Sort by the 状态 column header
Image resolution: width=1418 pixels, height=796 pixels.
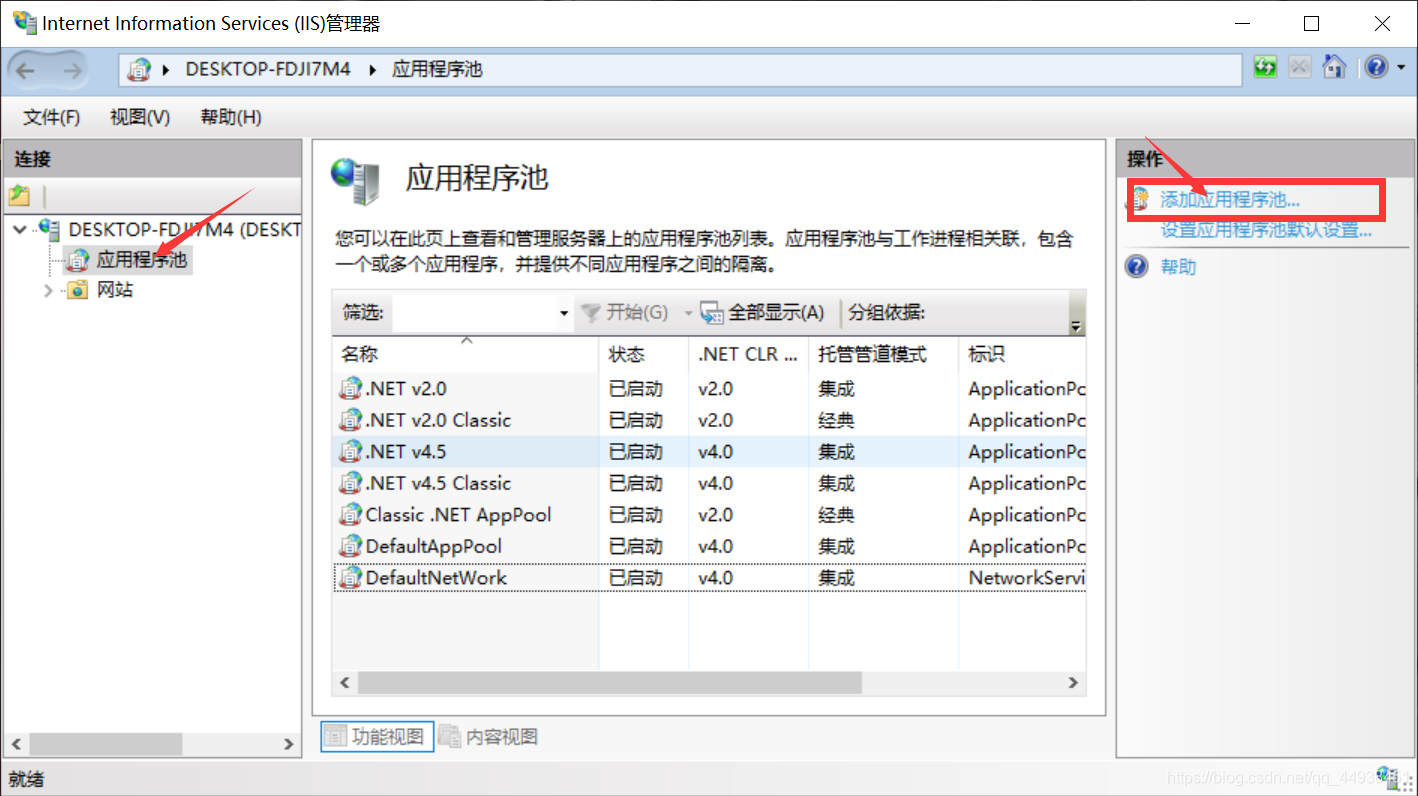pyautogui.click(x=644, y=354)
